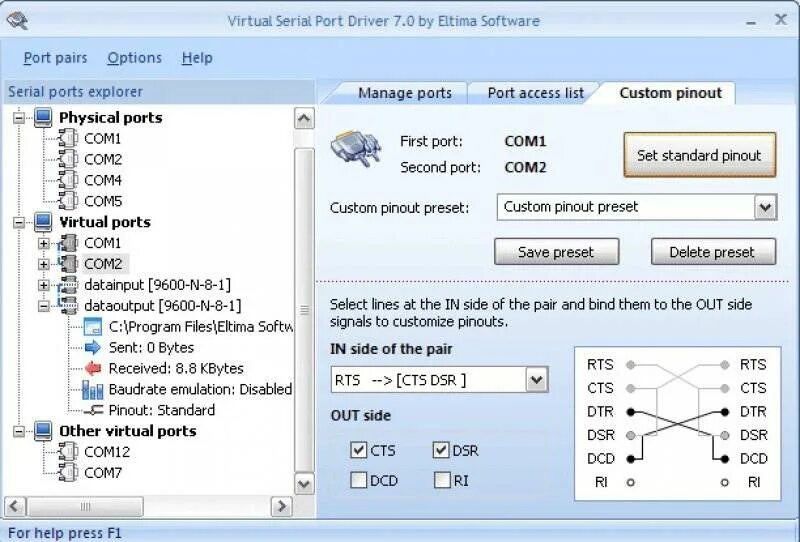Viewport: 800px width, 542px height.
Task: Click the Save preset button
Action: [556, 252]
